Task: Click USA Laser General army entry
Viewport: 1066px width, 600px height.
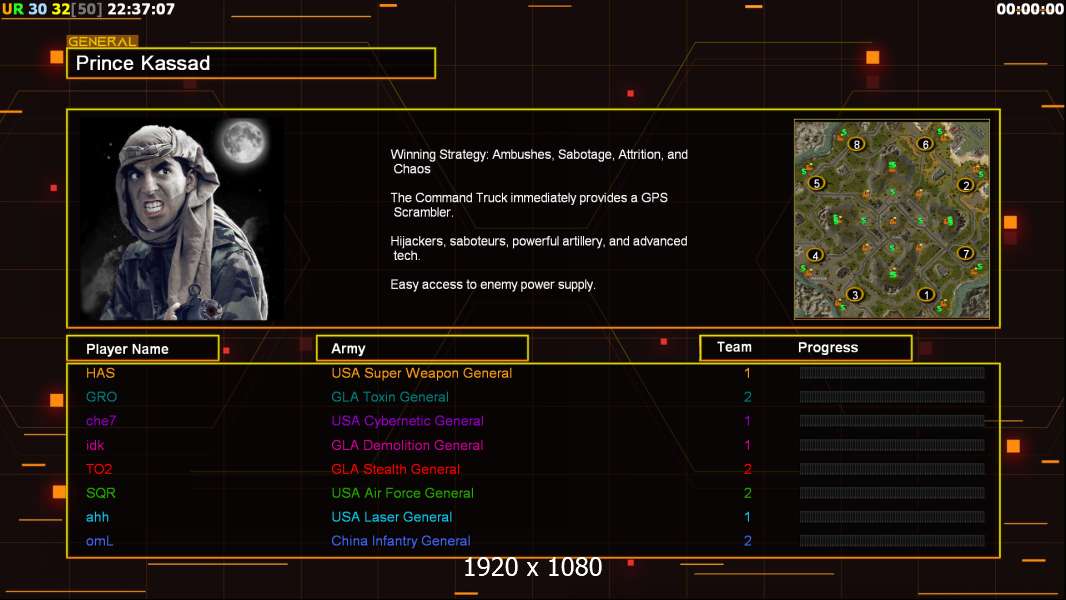Action: tap(392, 517)
